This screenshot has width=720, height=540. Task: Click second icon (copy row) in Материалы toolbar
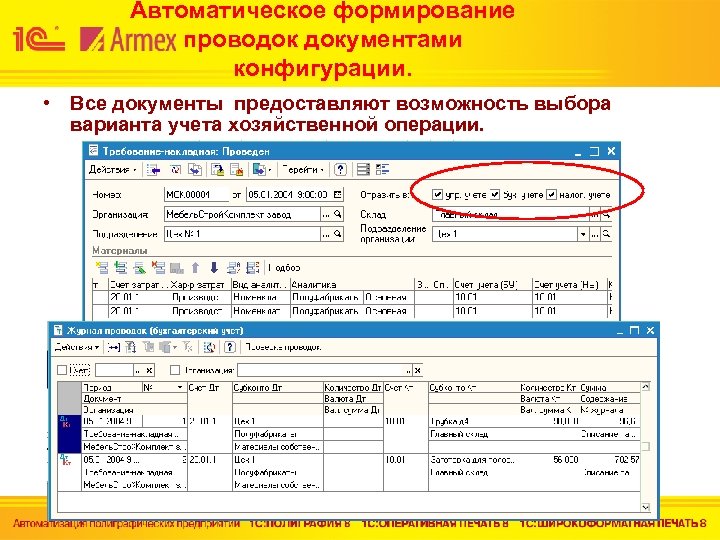(121, 267)
